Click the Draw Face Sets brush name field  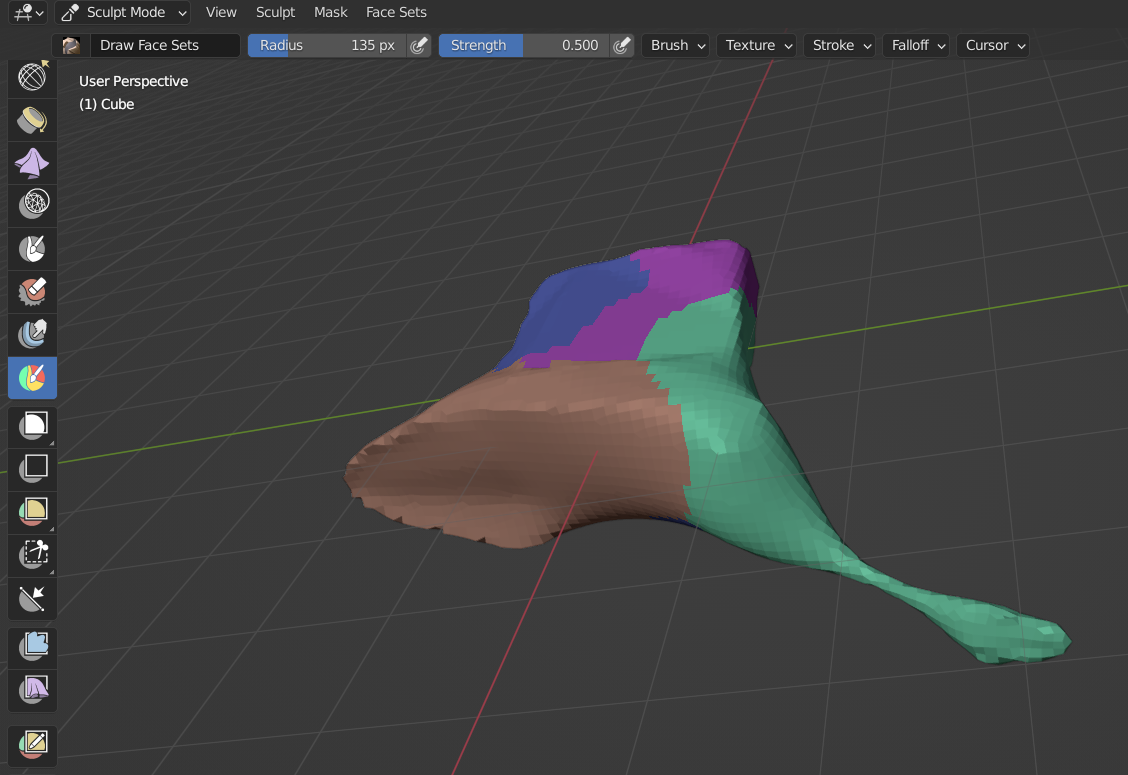pyautogui.click(x=165, y=45)
